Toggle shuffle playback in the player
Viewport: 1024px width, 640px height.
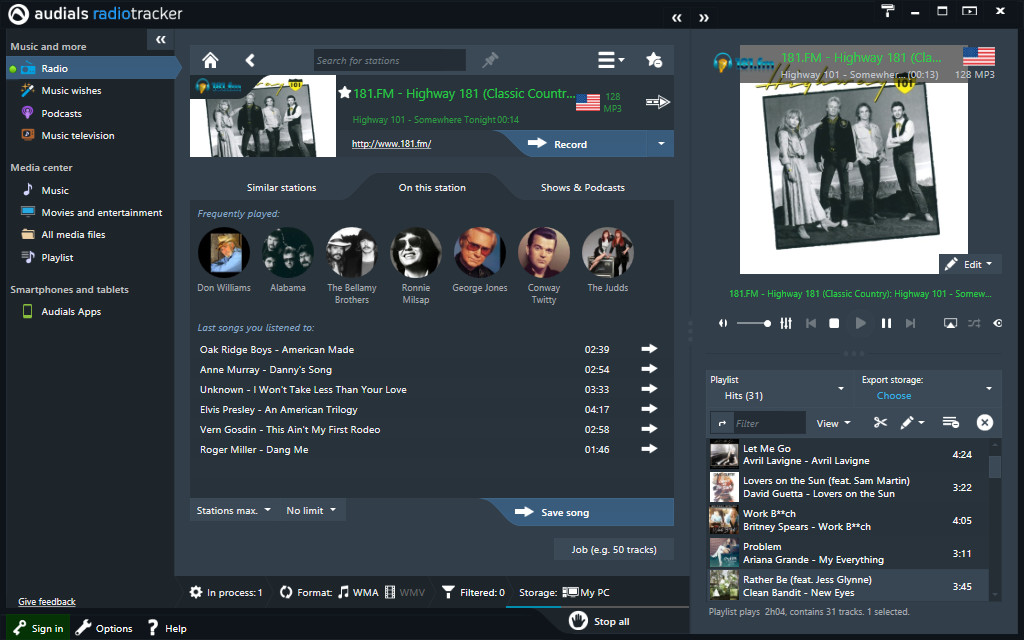pos(974,323)
